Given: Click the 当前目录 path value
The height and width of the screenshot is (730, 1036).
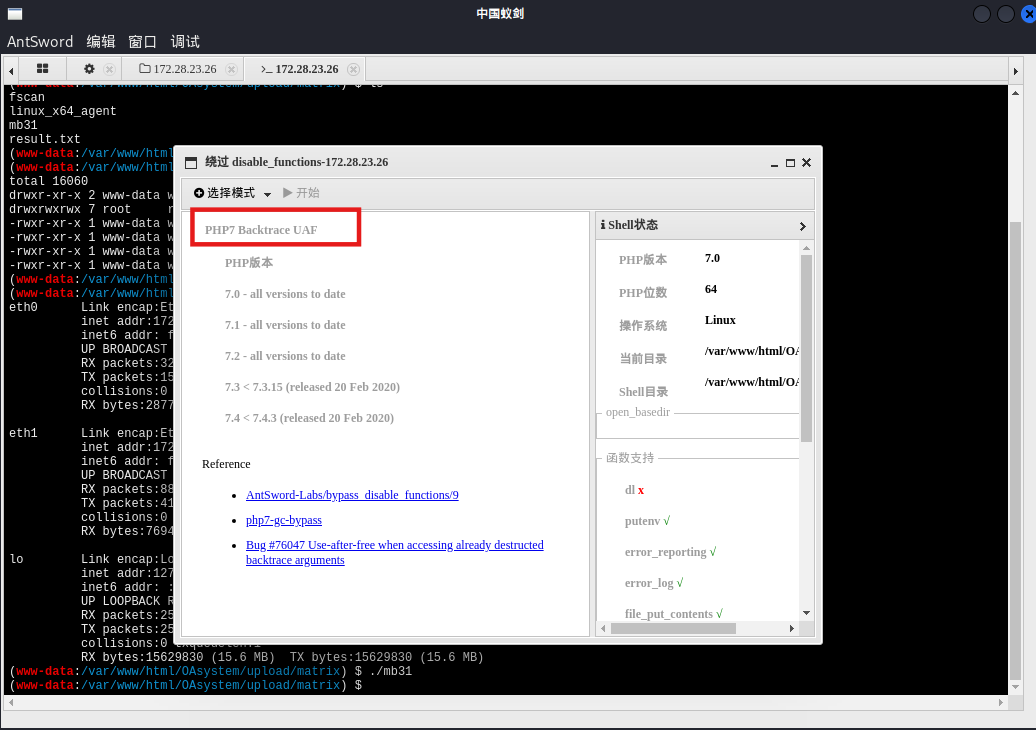Looking at the screenshot, I should (x=751, y=351).
